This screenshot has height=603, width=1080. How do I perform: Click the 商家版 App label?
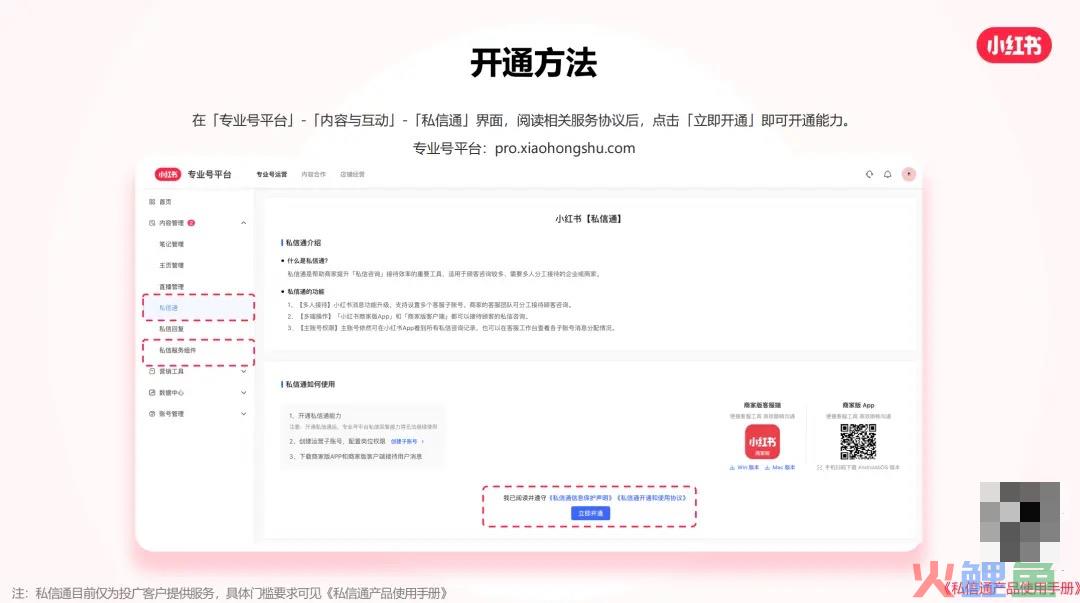pyautogui.click(x=858, y=405)
